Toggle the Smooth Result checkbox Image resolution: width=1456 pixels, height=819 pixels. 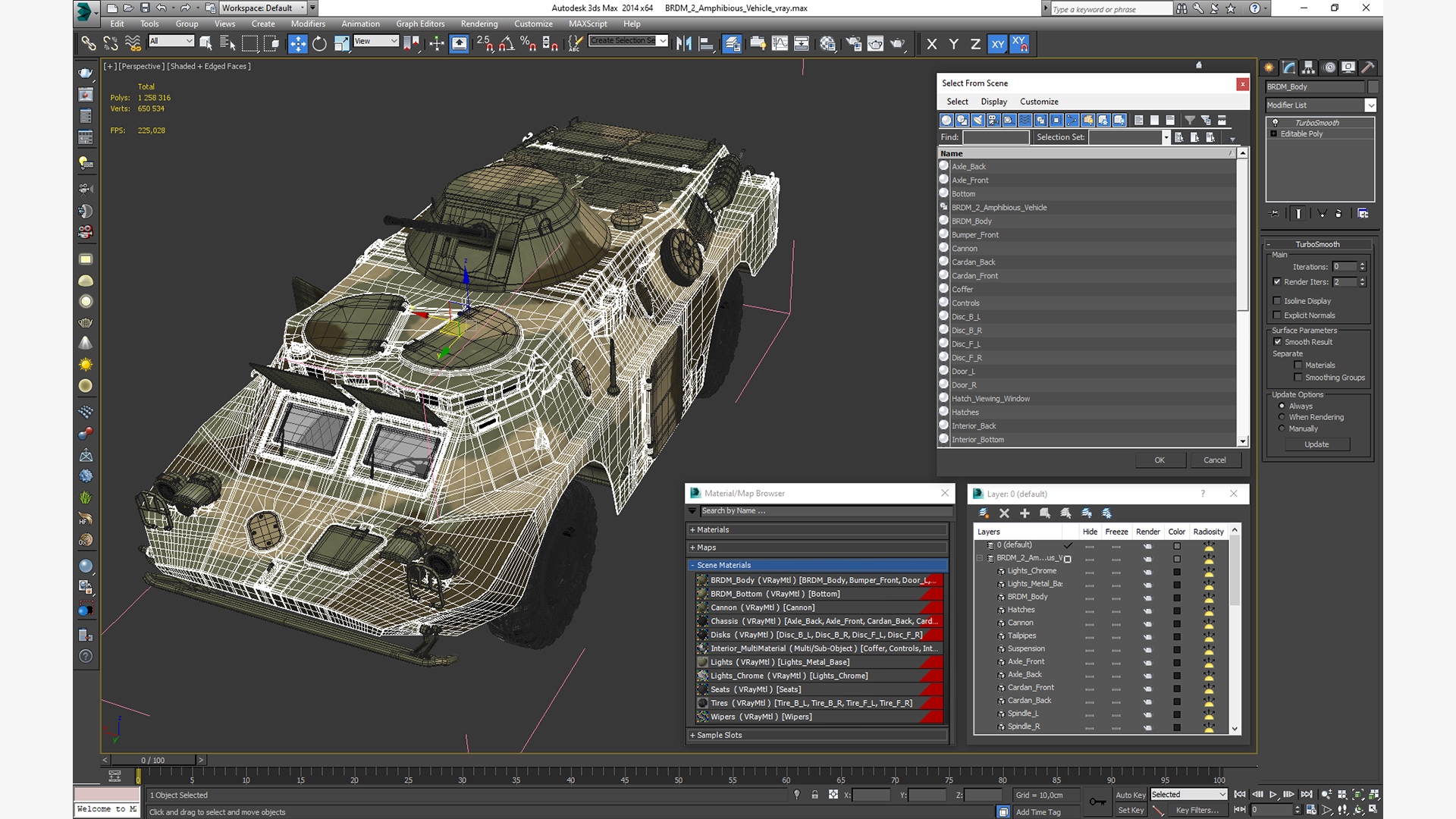pyautogui.click(x=1278, y=342)
